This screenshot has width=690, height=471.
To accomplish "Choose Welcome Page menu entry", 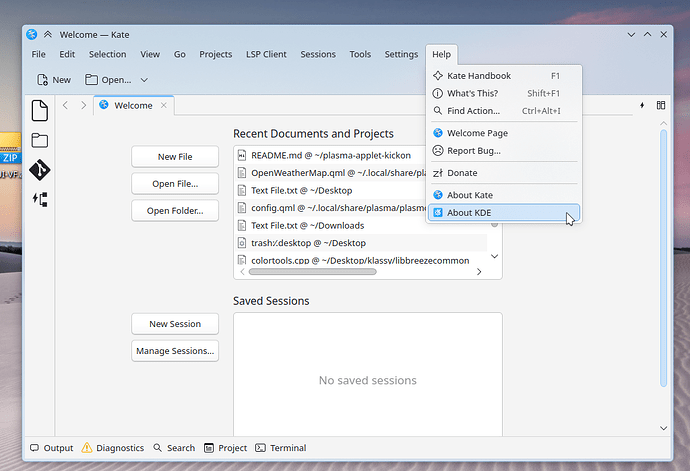I will point(504,133).
